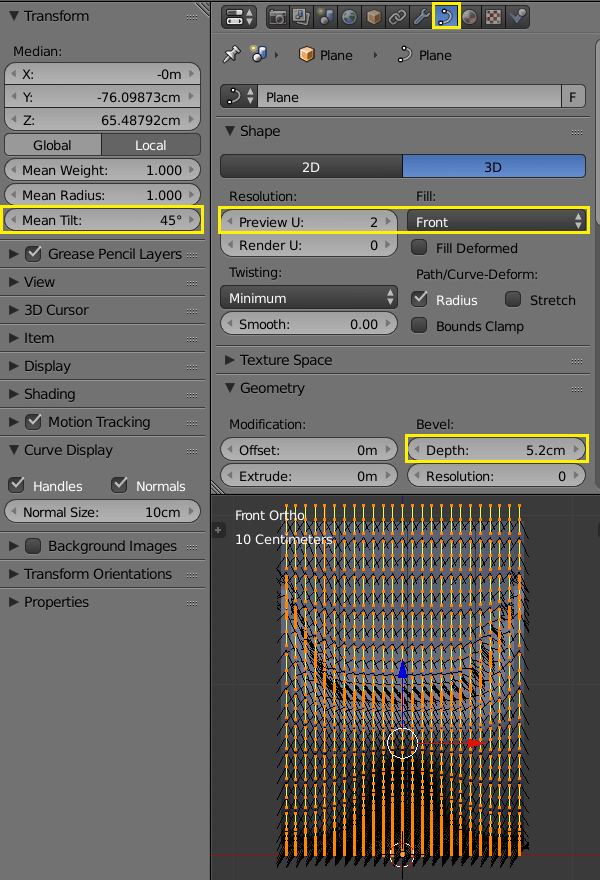
Task: Open the Twisting dropdown set to Minimum
Action: click(308, 298)
